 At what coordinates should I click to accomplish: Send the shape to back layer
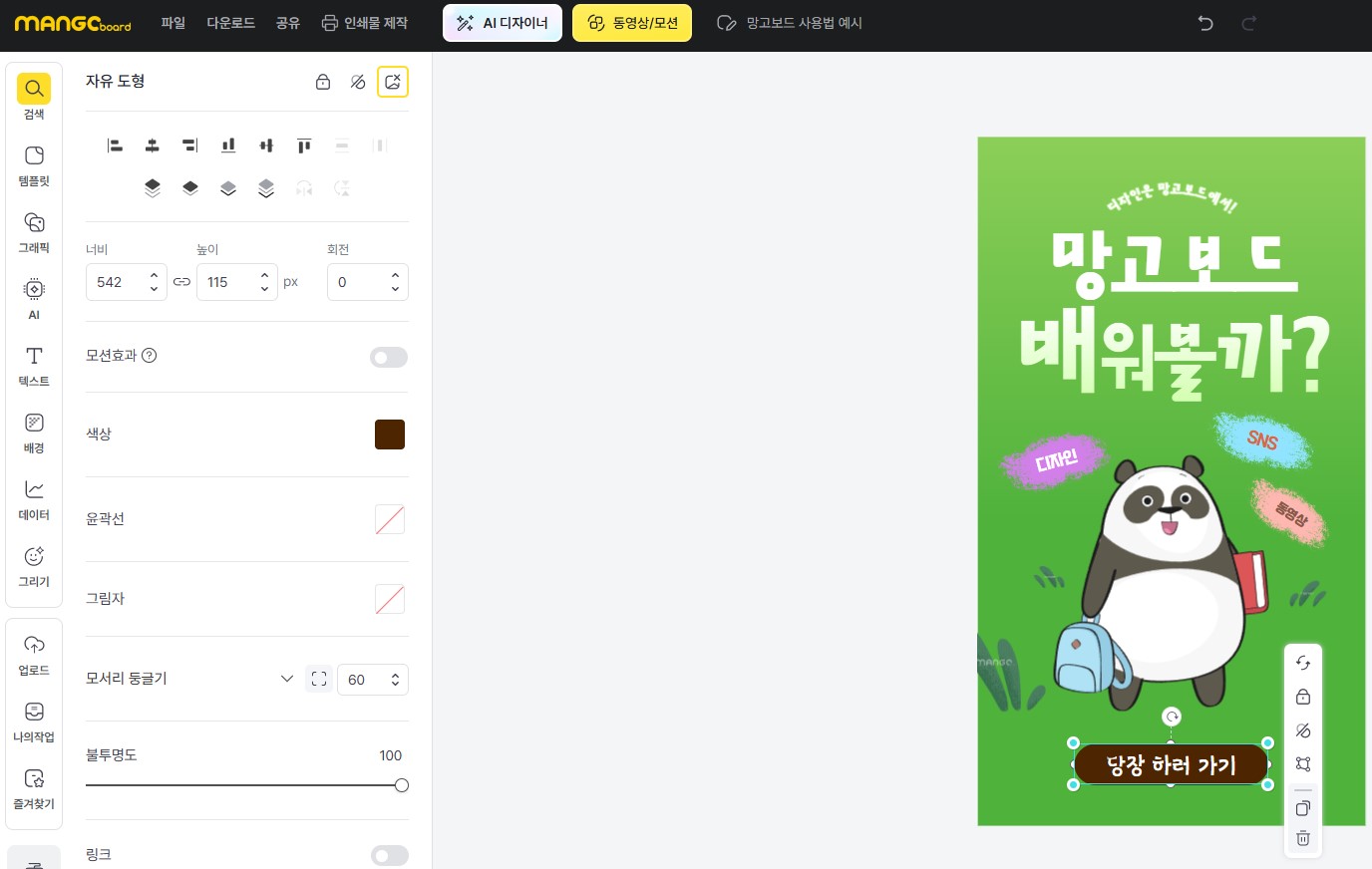266,188
